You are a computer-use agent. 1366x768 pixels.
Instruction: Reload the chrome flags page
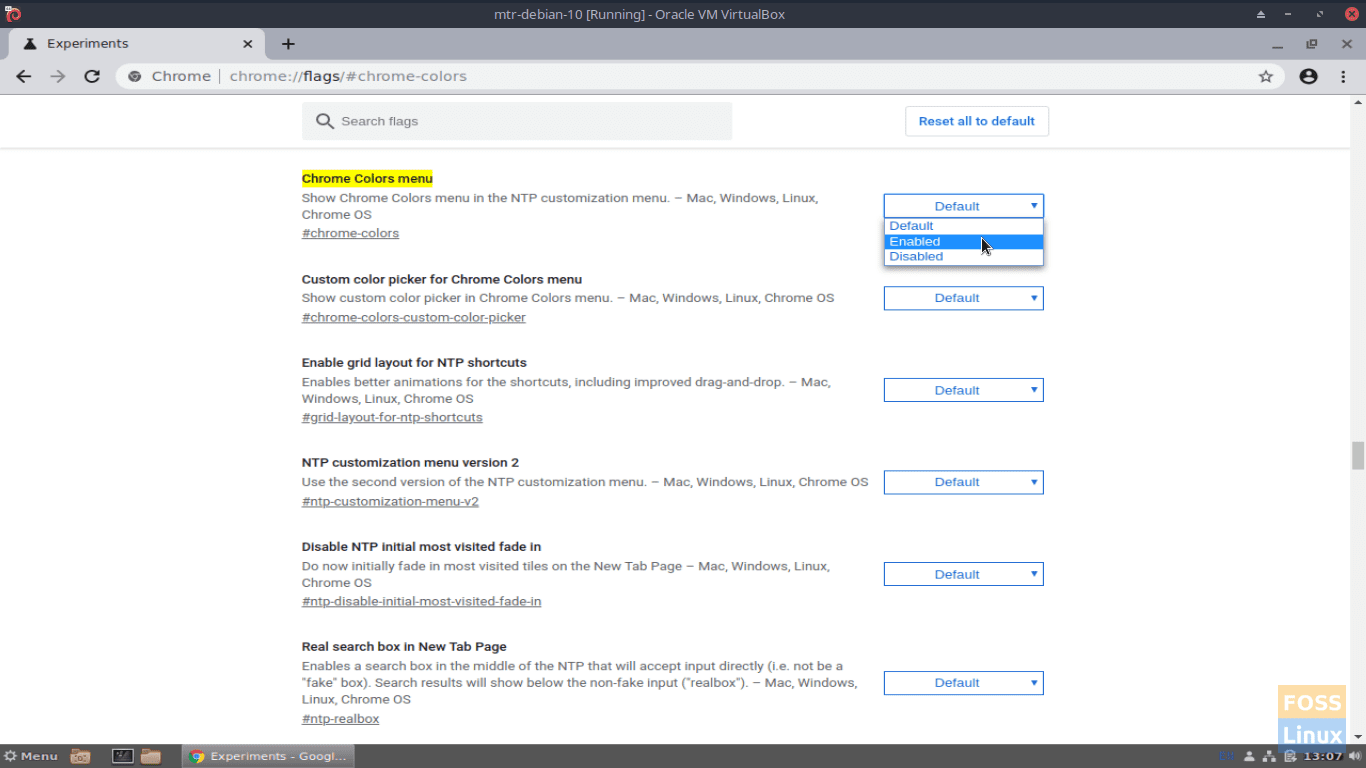pyautogui.click(x=92, y=76)
